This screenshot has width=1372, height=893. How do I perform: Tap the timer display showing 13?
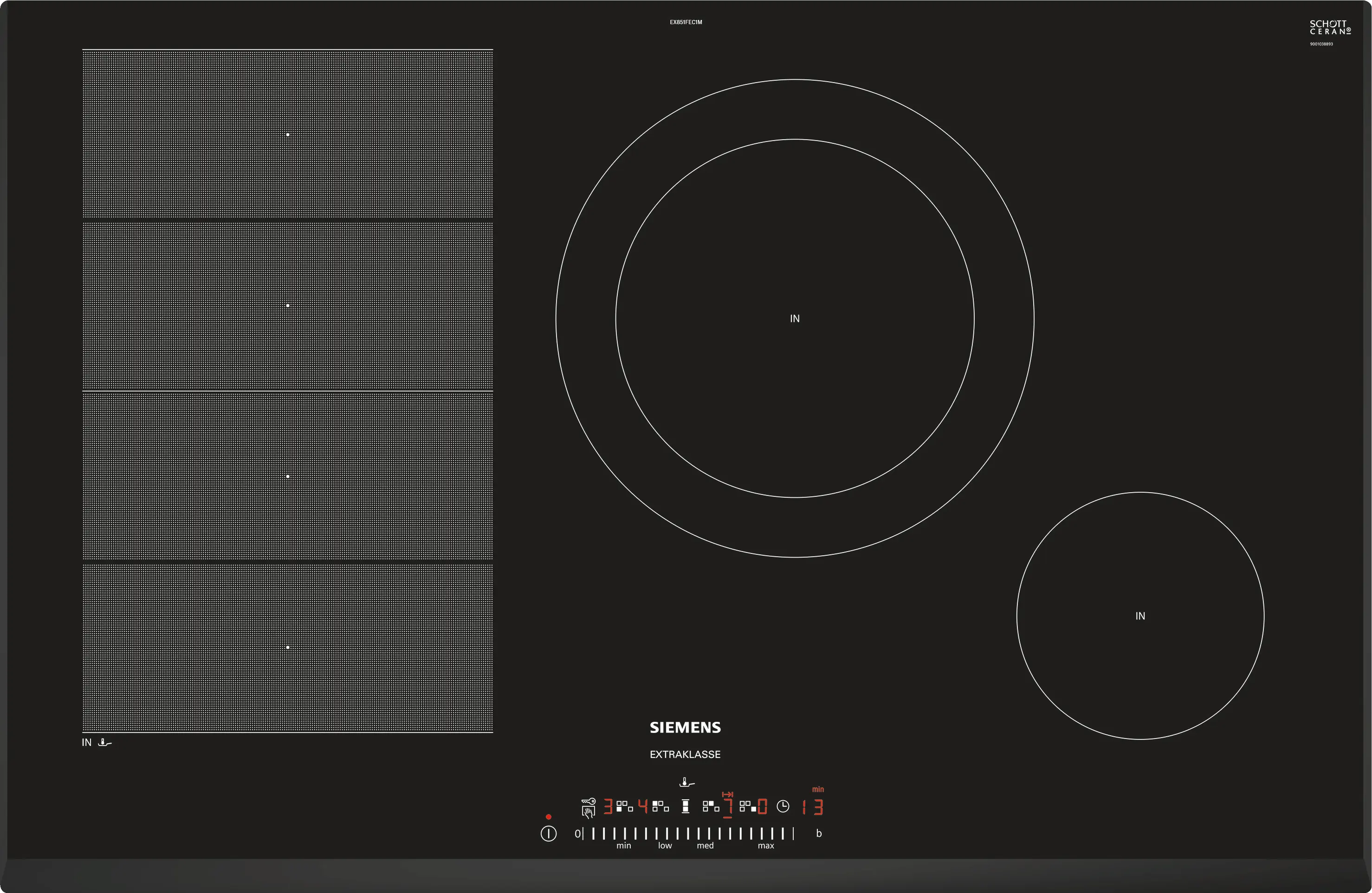coord(813,807)
